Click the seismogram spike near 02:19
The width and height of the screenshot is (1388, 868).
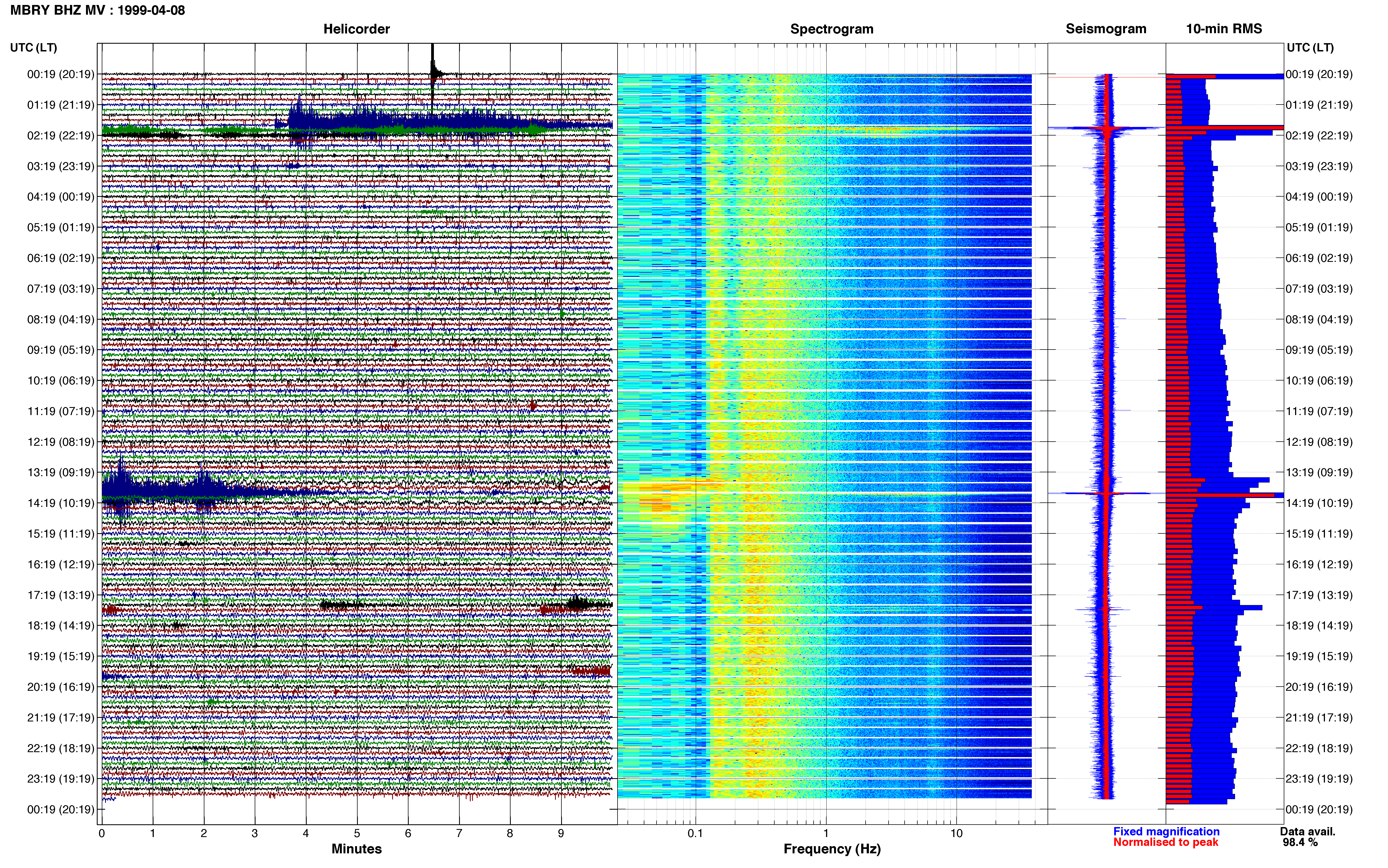click(x=1107, y=129)
